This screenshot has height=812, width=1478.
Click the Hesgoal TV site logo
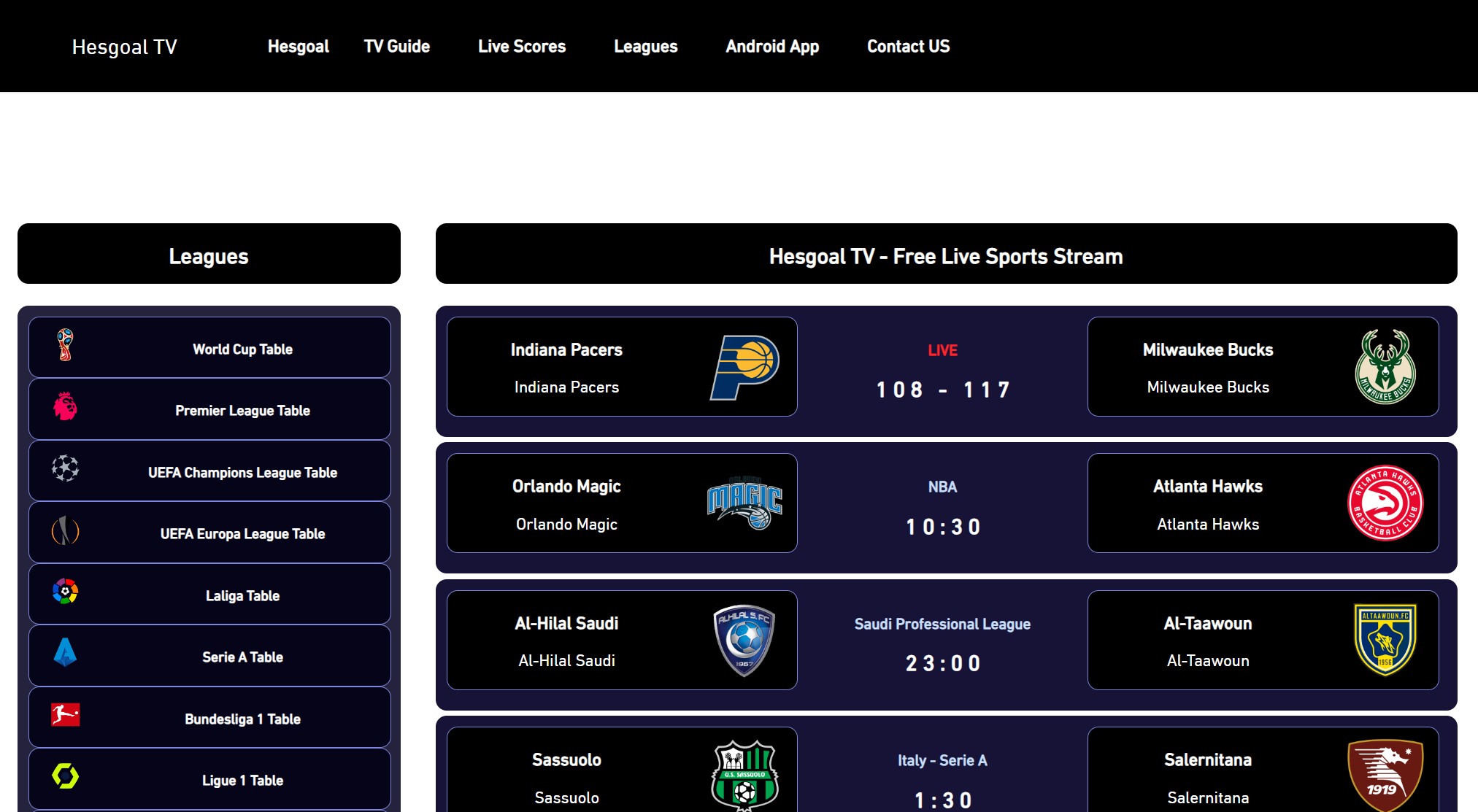[124, 47]
